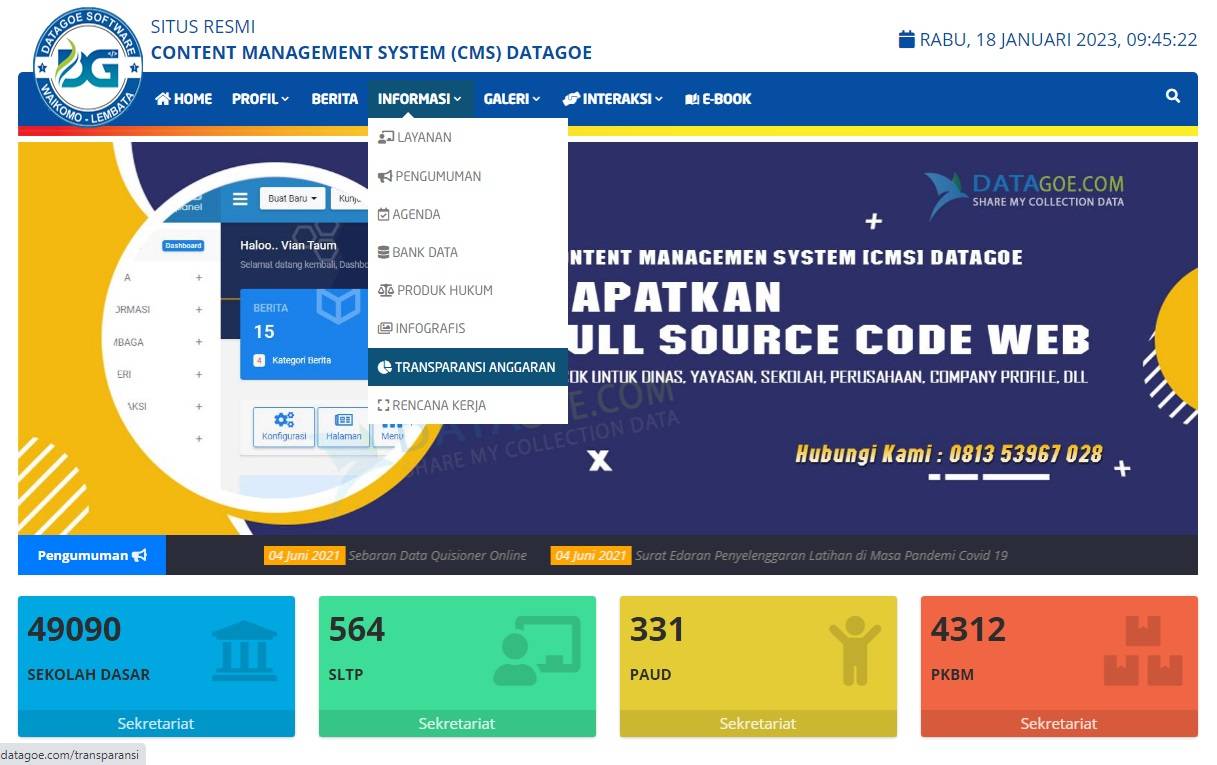Click Sekretariat footer on PKBM card
Image resolution: width=1217 pixels, height=765 pixels.
[1059, 723]
